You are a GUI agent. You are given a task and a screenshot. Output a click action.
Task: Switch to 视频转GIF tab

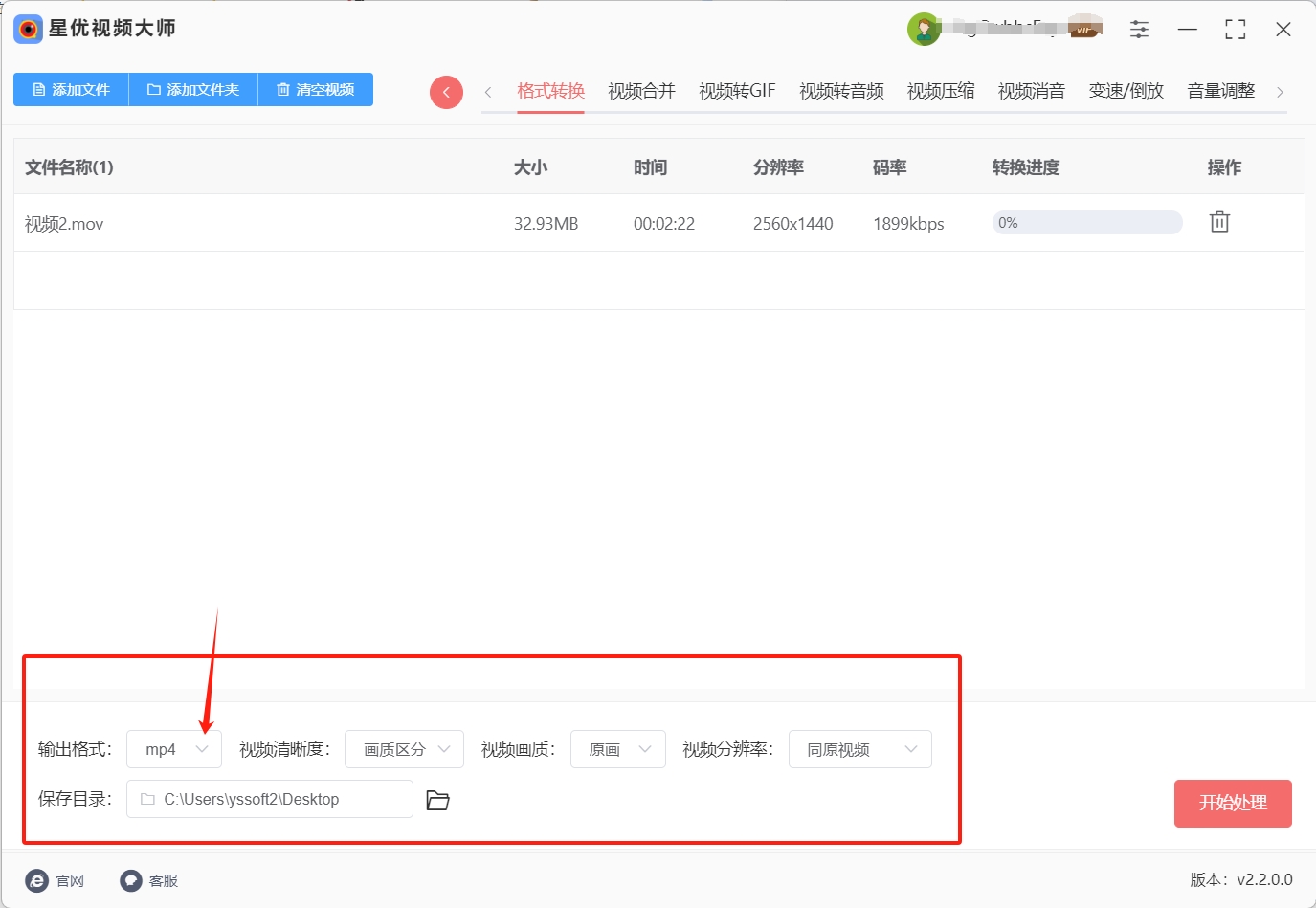tap(737, 91)
